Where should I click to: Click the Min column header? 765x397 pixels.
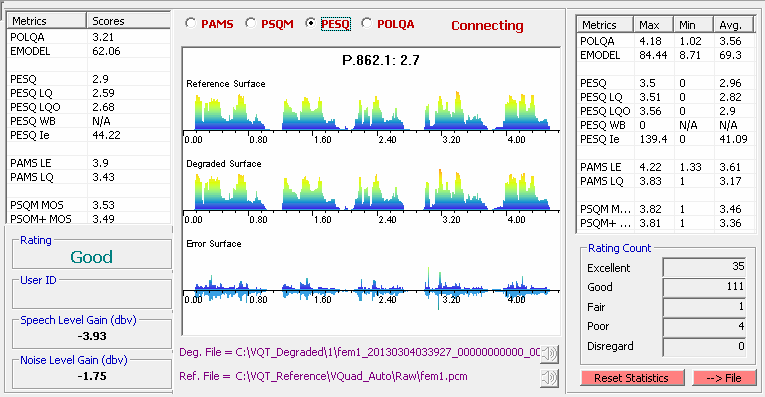[x=693, y=25]
